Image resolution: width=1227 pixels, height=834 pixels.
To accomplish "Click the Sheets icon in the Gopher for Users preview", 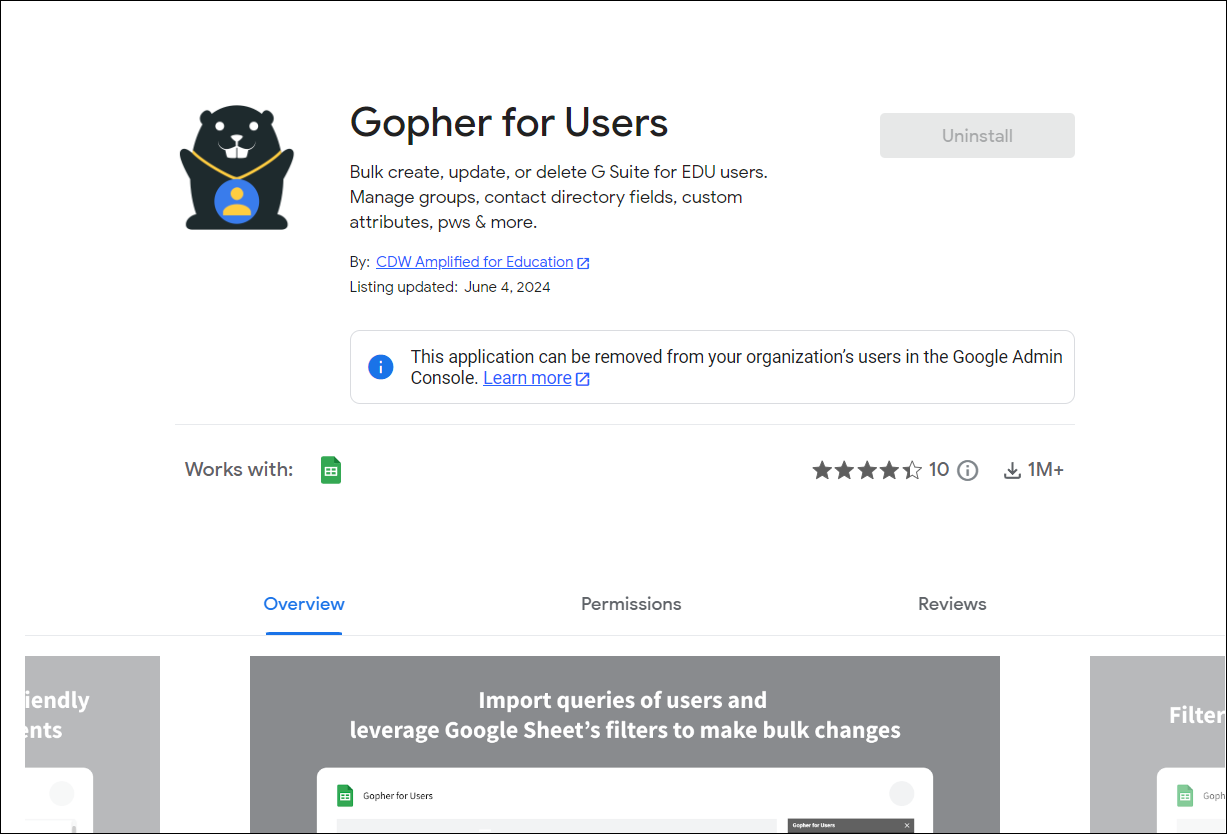I will tap(345, 796).
